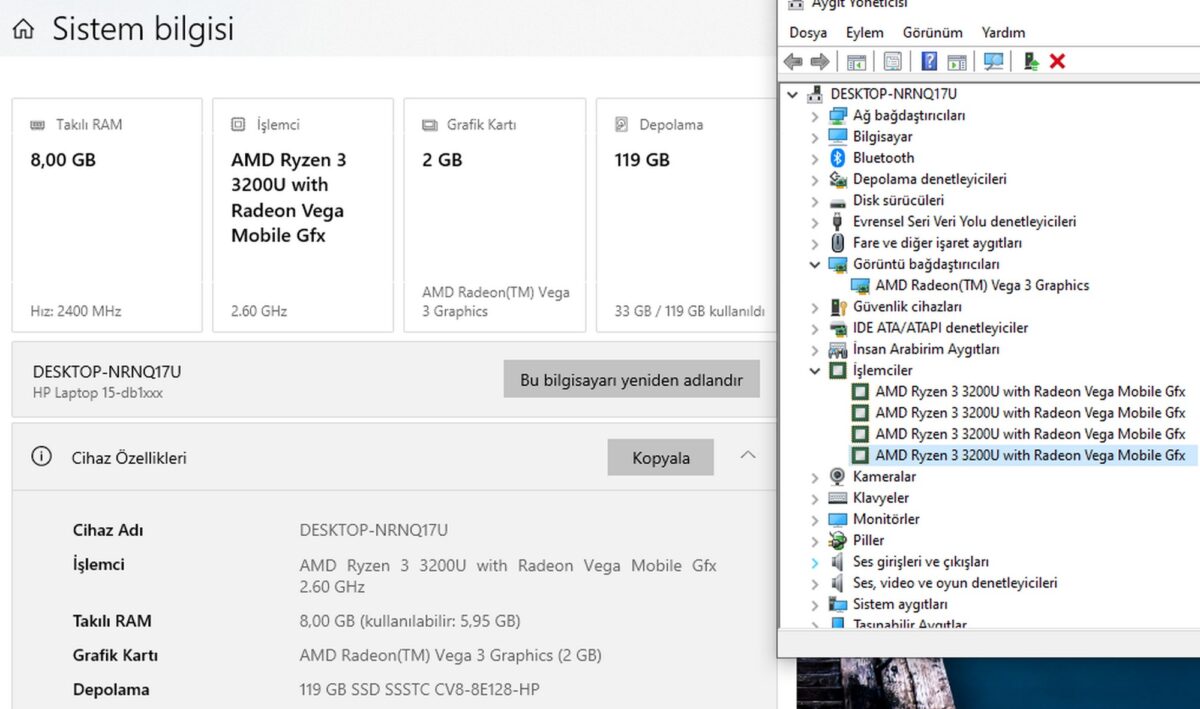Click 33 GB / 119 GB kullanıldı text

pyautogui.click(x=689, y=311)
